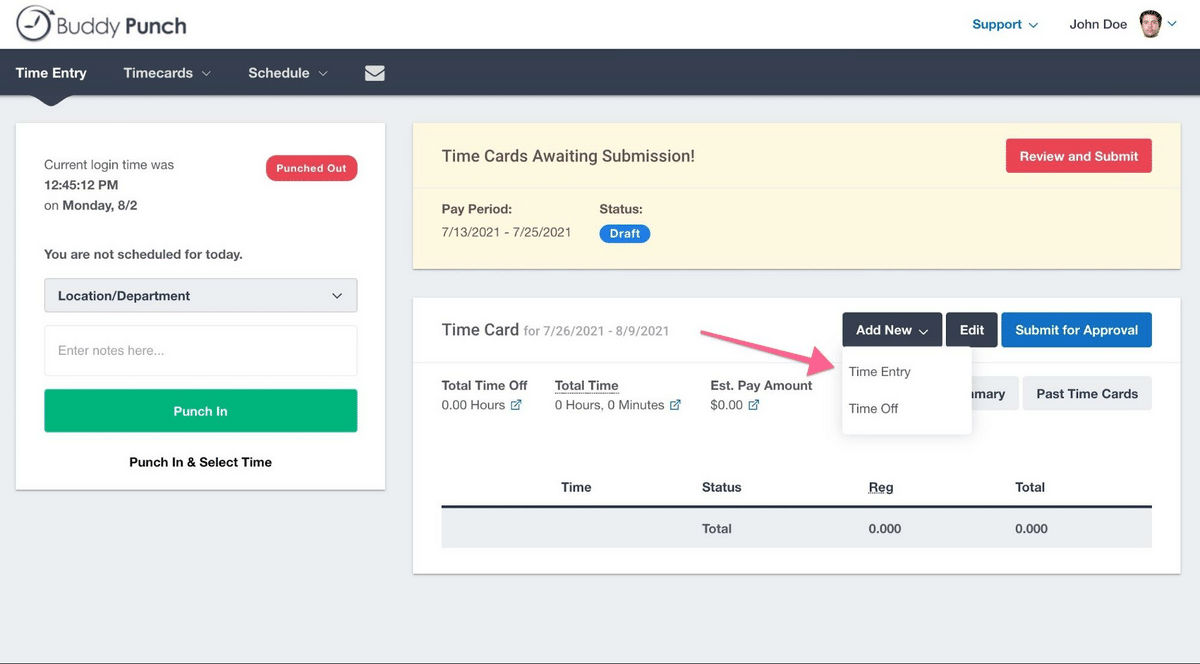Screen dimensions: 1200x664
Task: Toggle the Add New dropdown button
Action: 891,330
